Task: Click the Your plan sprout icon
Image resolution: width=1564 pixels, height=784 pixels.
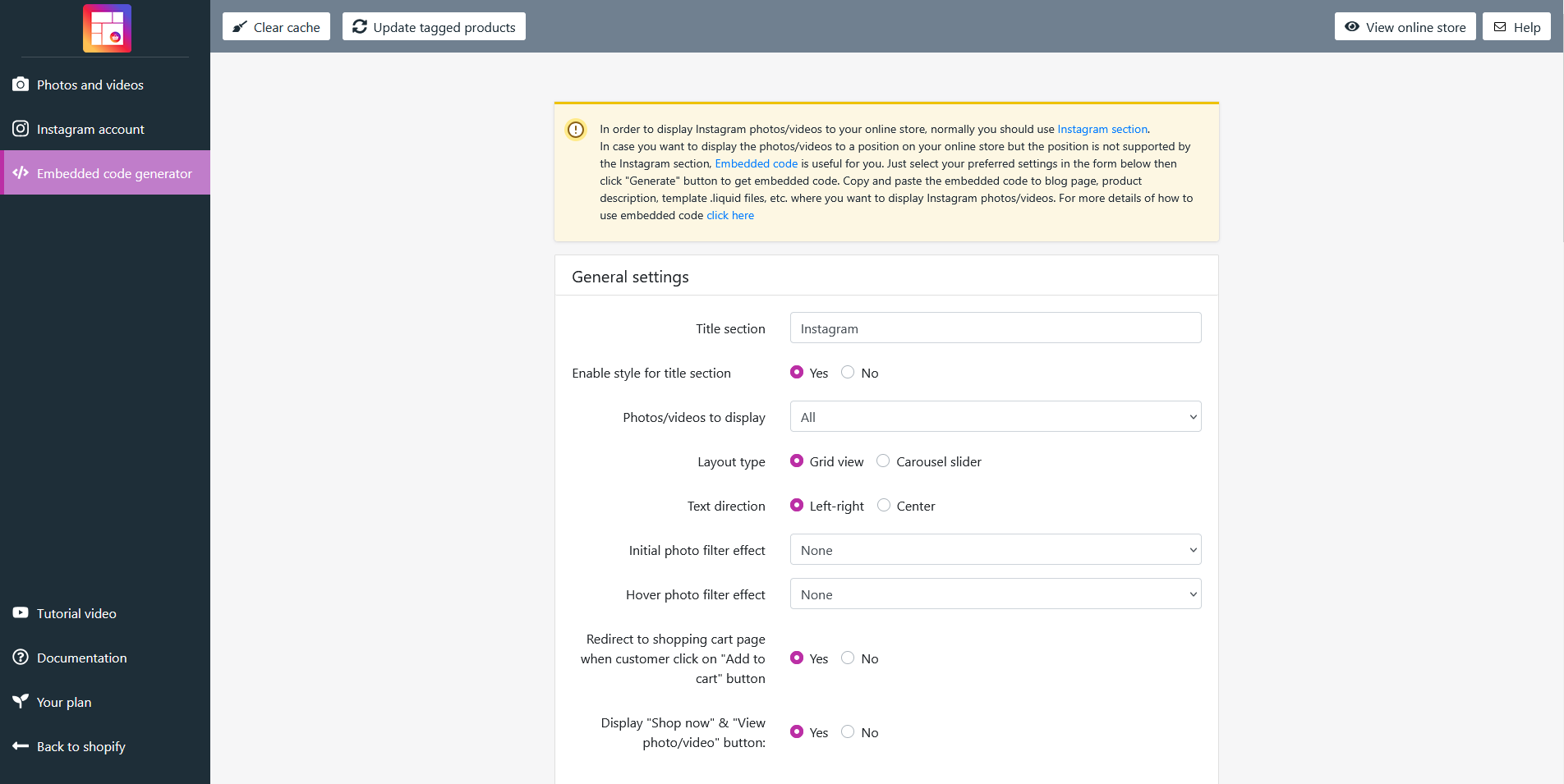Action: [x=21, y=702]
